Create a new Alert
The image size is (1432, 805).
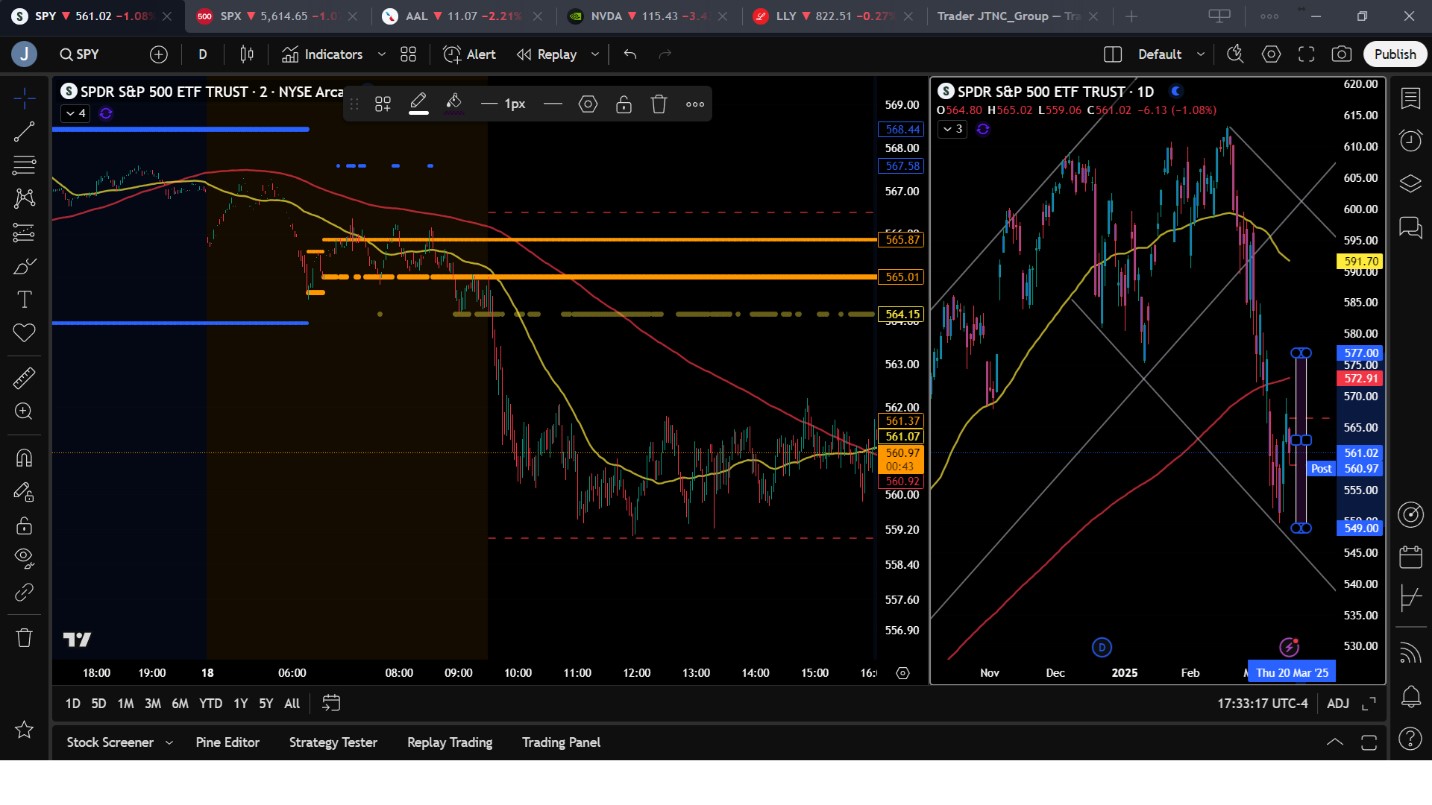click(x=469, y=54)
